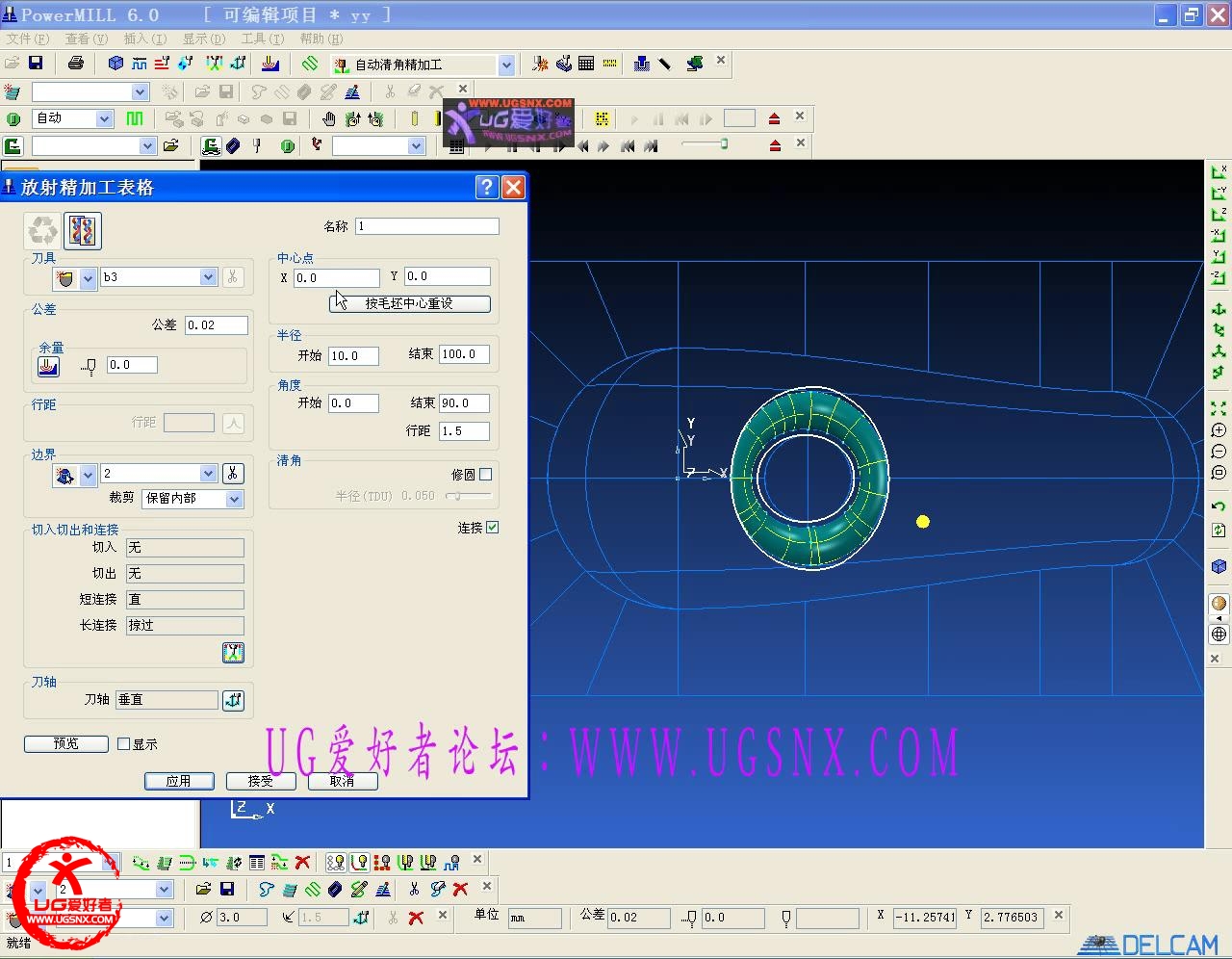Open the tool type dropdown beside b3
This screenshot has height=959, width=1232.
[x=88, y=278]
